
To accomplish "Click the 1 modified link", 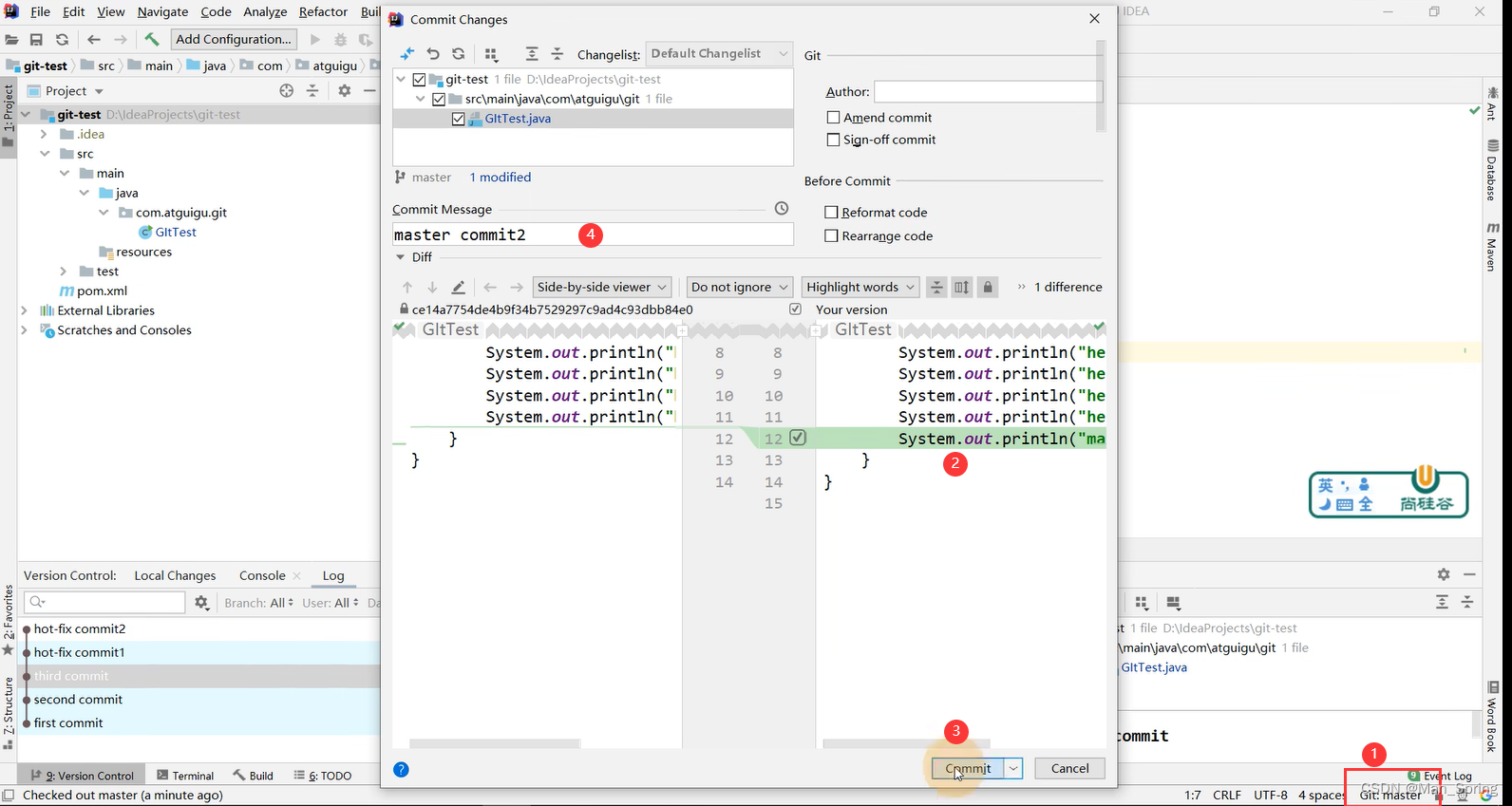I will pos(501,178).
